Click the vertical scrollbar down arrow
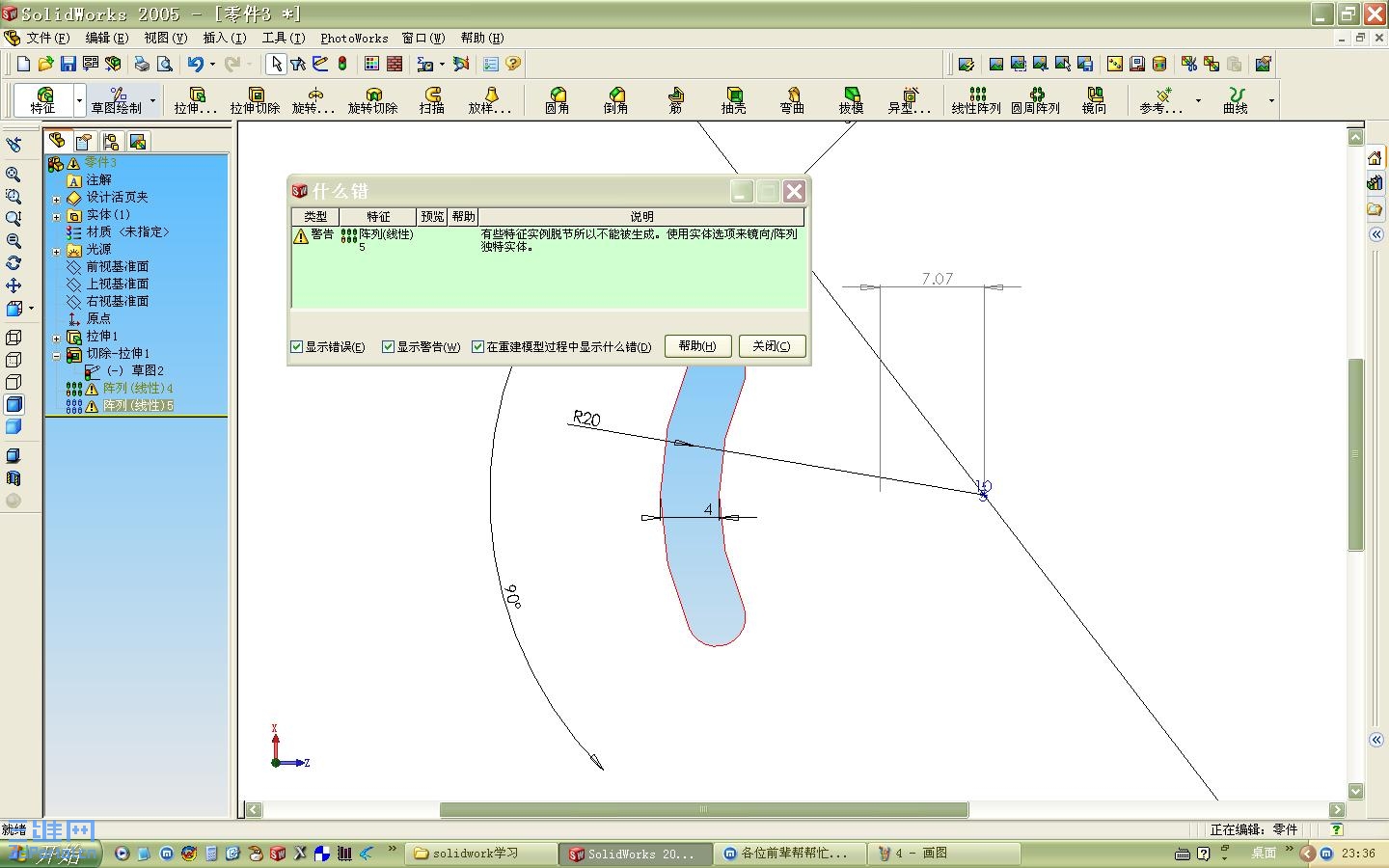1389x868 pixels. (x=1355, y=791)
